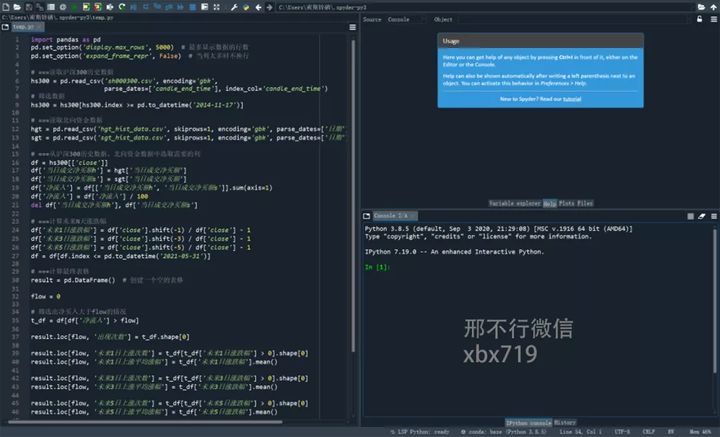
Task: Continue debugging execution until next breakpoint
Action: coord(180,7)
